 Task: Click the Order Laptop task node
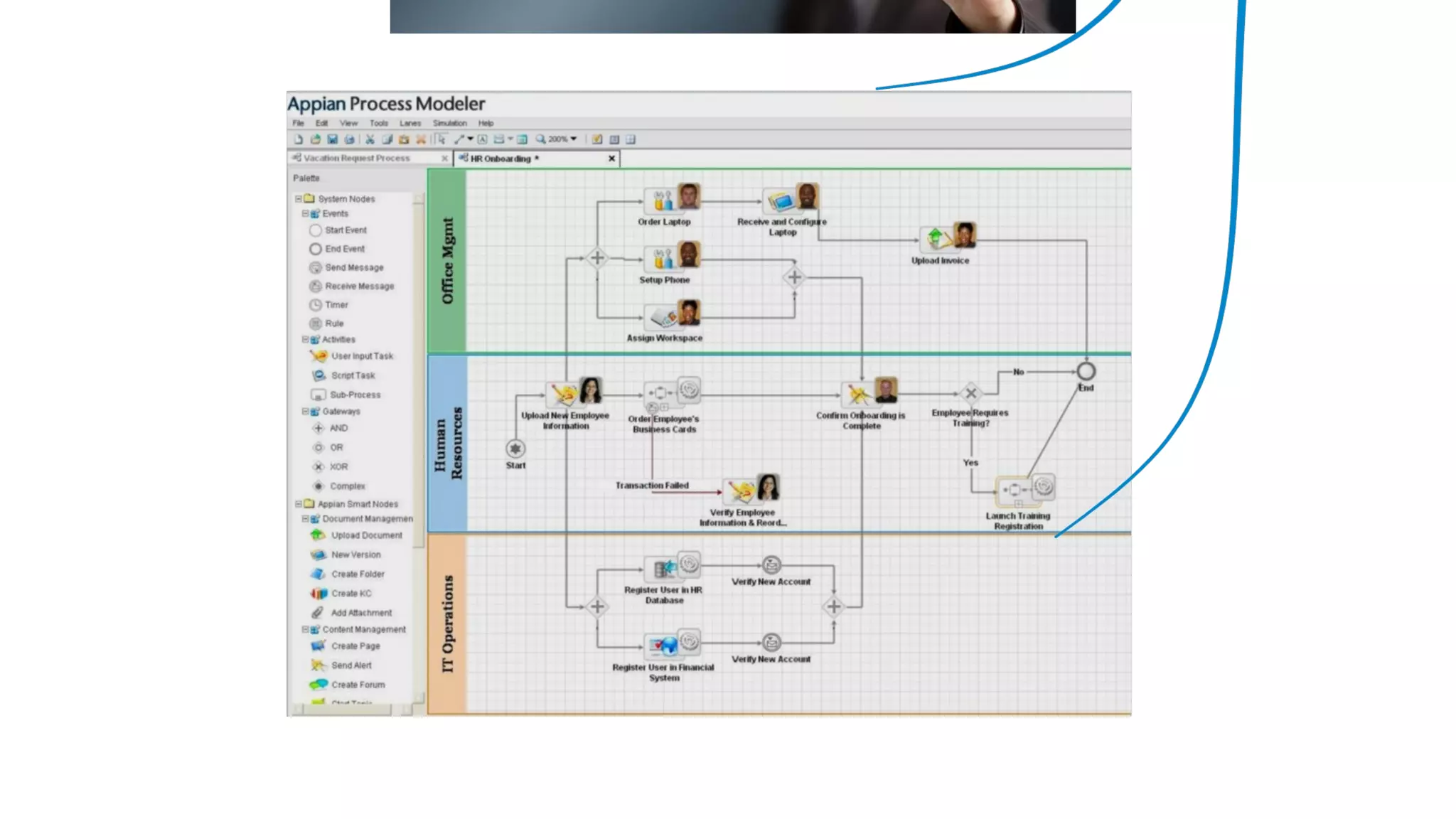click(x=664, y=201)
